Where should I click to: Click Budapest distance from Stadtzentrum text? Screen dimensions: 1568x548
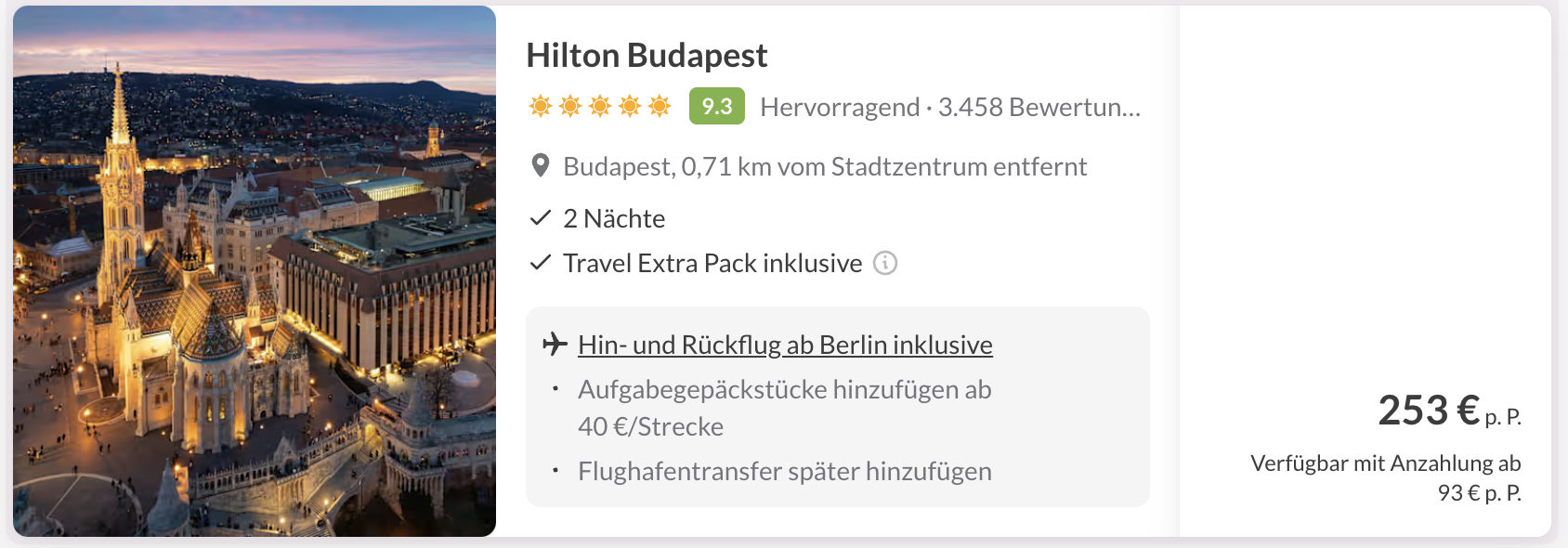point(825,166)
